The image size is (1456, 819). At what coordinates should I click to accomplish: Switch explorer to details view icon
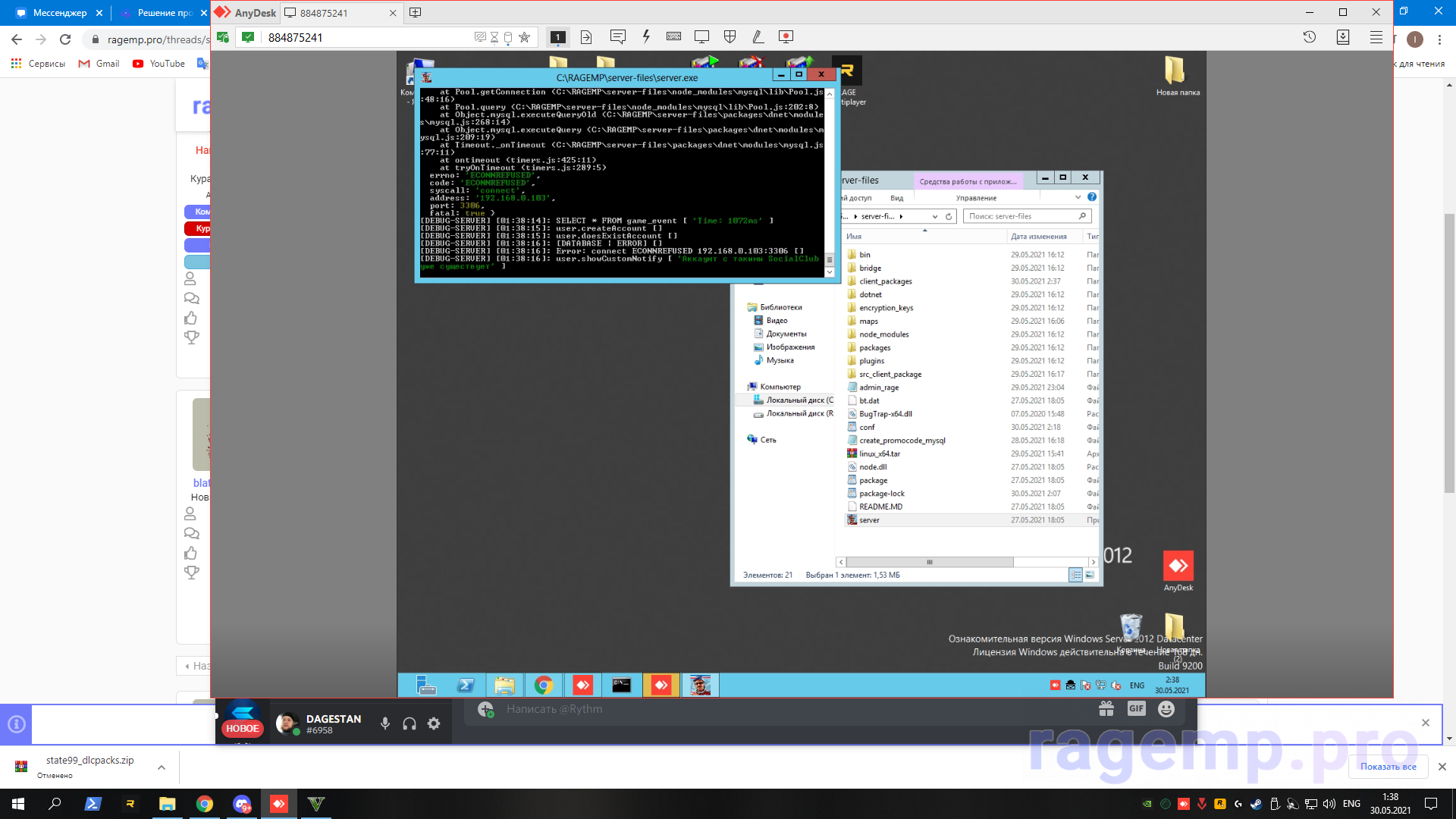(x=1075, y=575)
